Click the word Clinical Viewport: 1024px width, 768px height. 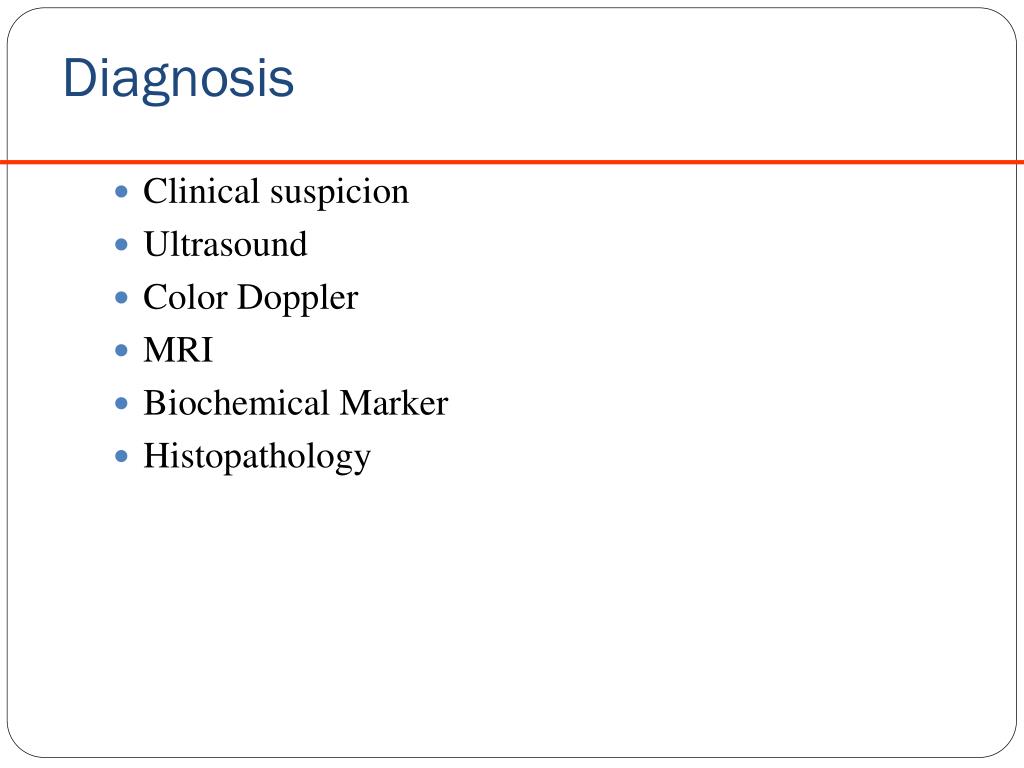(x=202, y=191)
